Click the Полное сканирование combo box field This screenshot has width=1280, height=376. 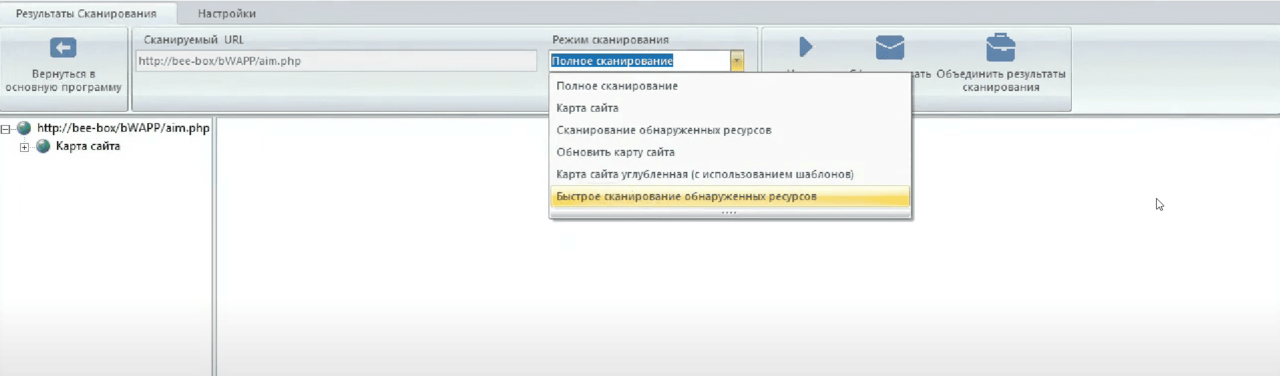(640, 61)
